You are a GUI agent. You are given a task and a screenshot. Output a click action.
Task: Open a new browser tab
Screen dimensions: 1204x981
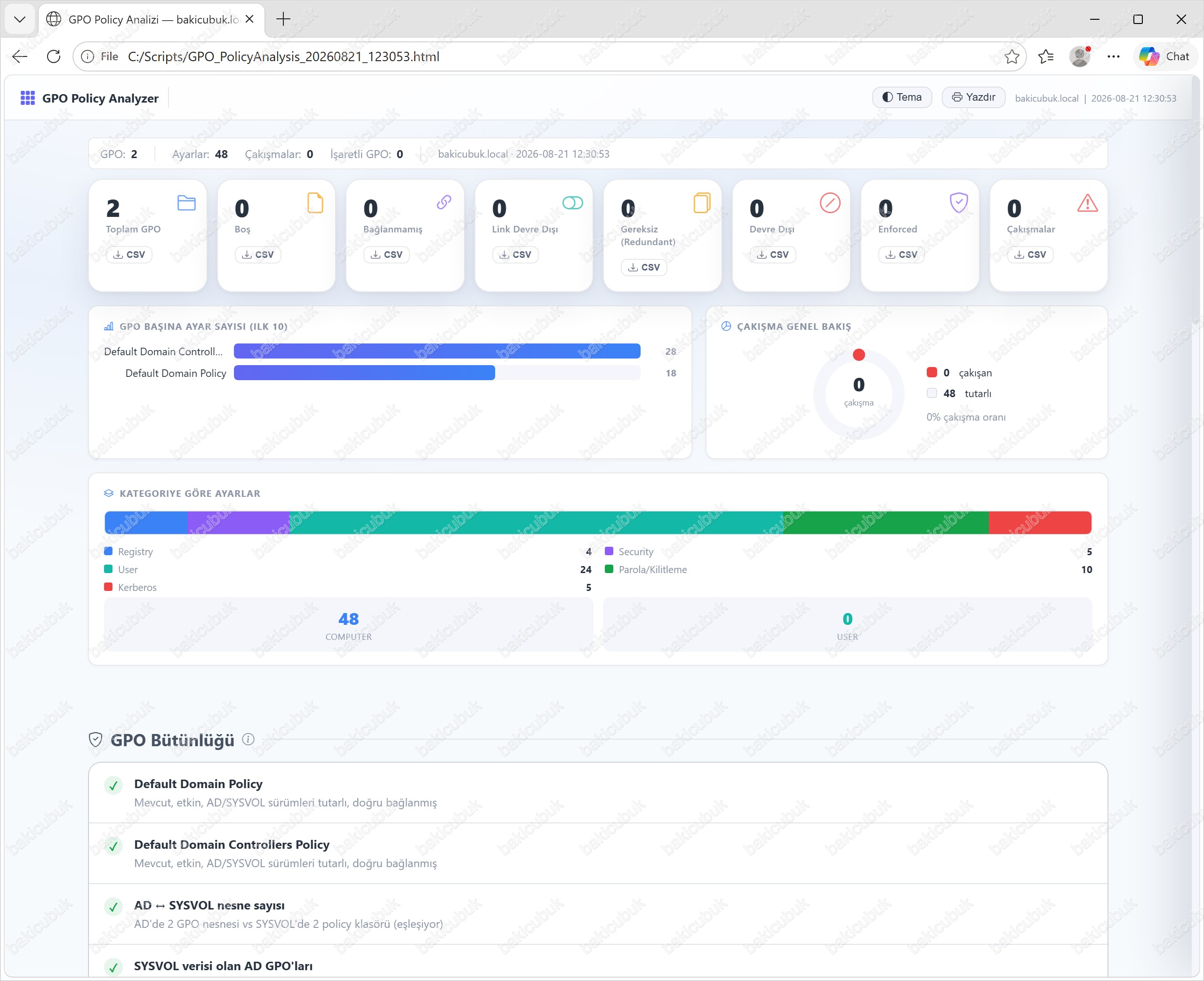pyautogui.click(x=283, y=19)
